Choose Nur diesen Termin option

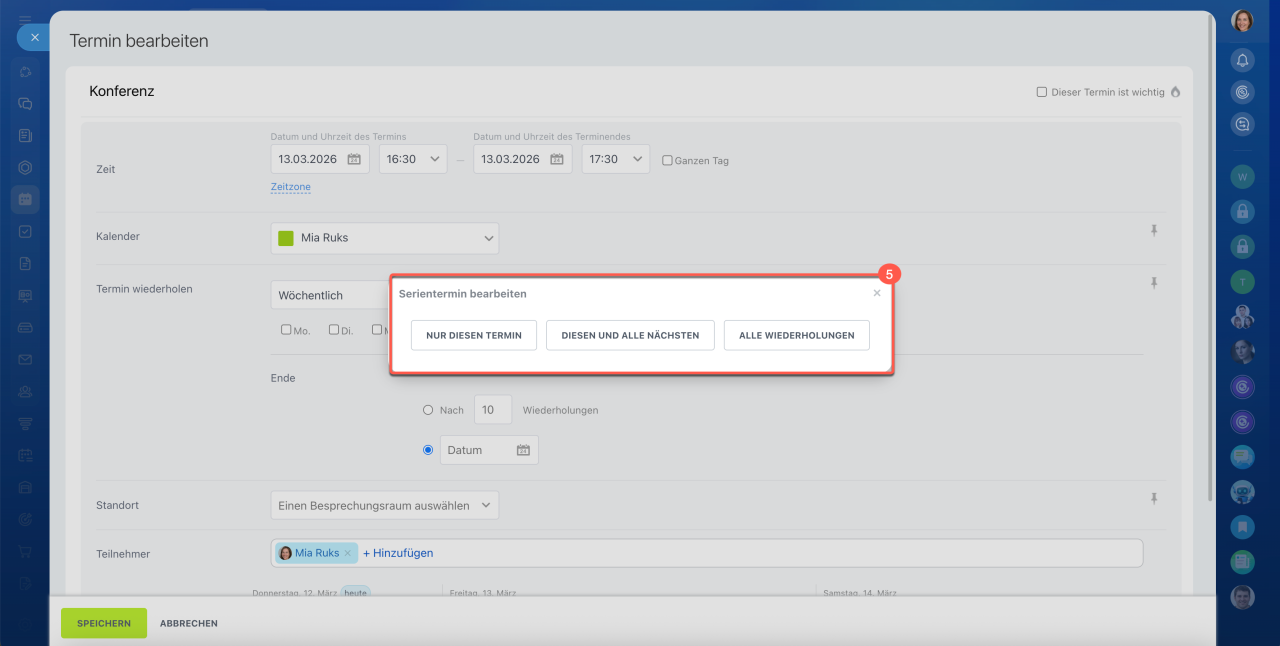474,335
